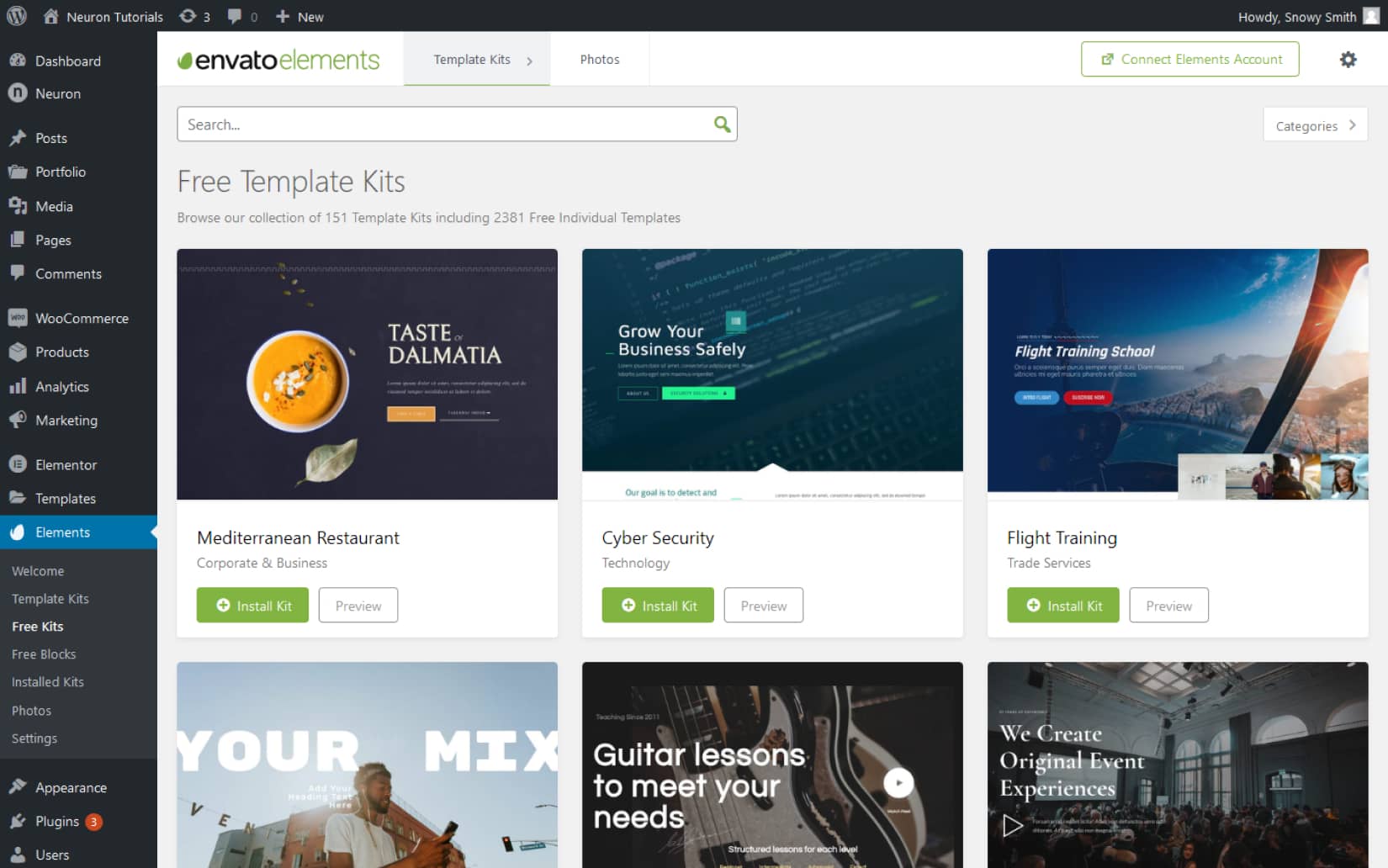Open the Free Blocks submenu item
This screenshot has width=1388, height=868.
pyautogui.click(x=43, y=654)
